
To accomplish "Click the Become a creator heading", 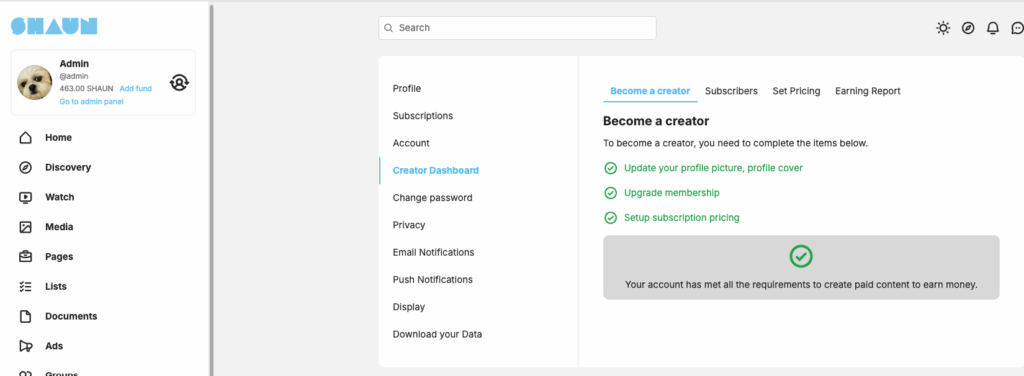I will [x=656, y=121].
